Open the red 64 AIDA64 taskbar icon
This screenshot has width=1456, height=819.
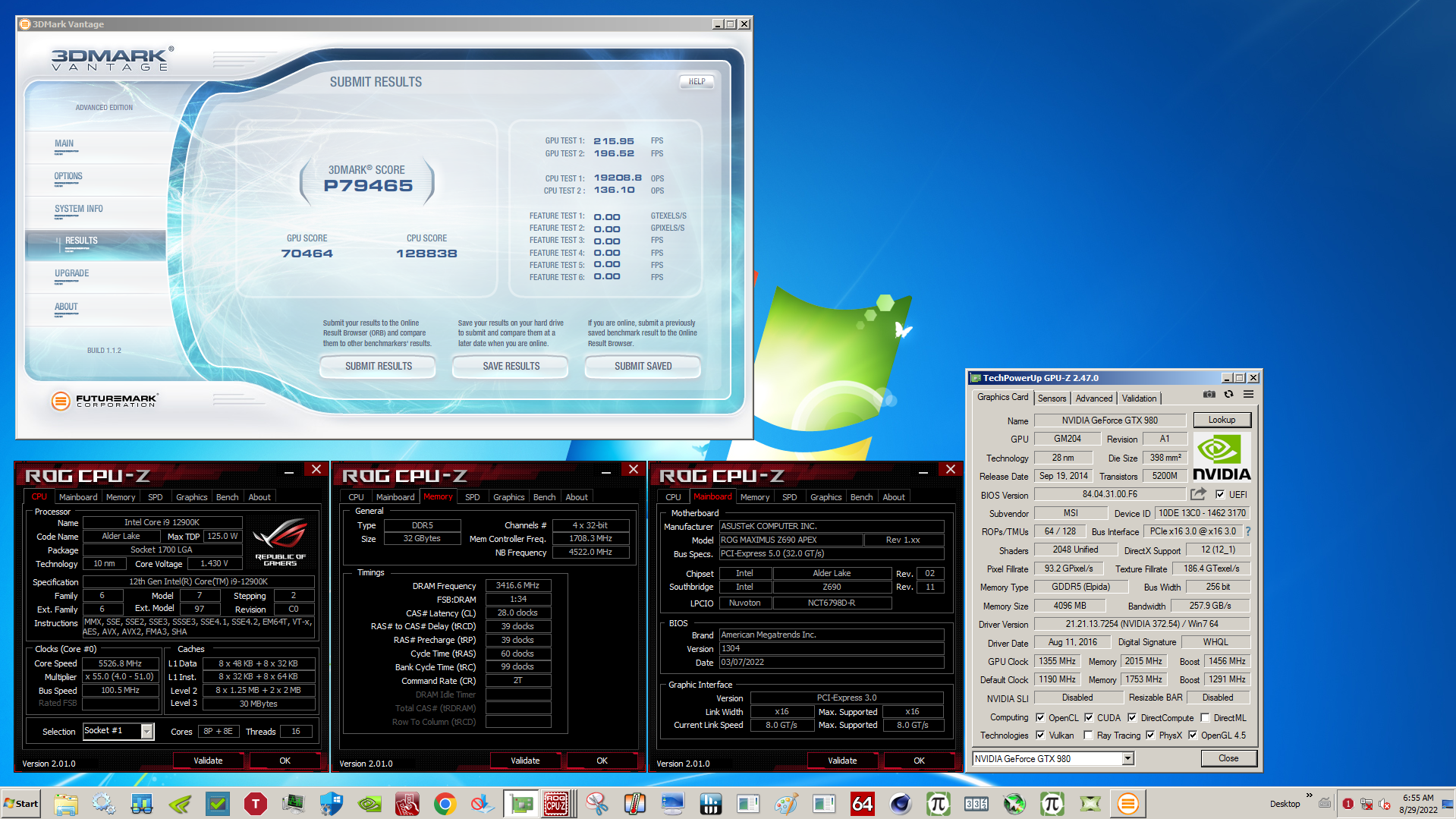863,804
